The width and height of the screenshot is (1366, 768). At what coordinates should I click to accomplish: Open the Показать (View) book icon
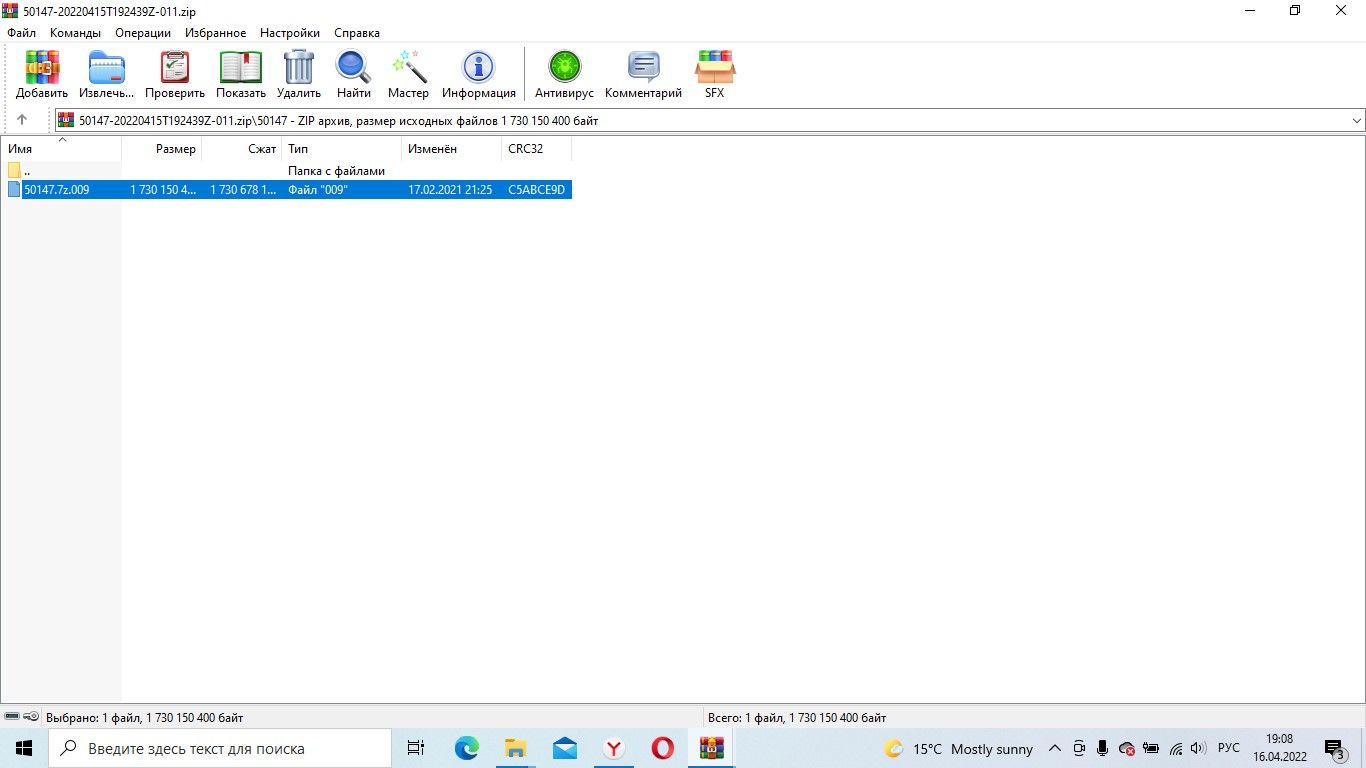(x=241, y=68)
